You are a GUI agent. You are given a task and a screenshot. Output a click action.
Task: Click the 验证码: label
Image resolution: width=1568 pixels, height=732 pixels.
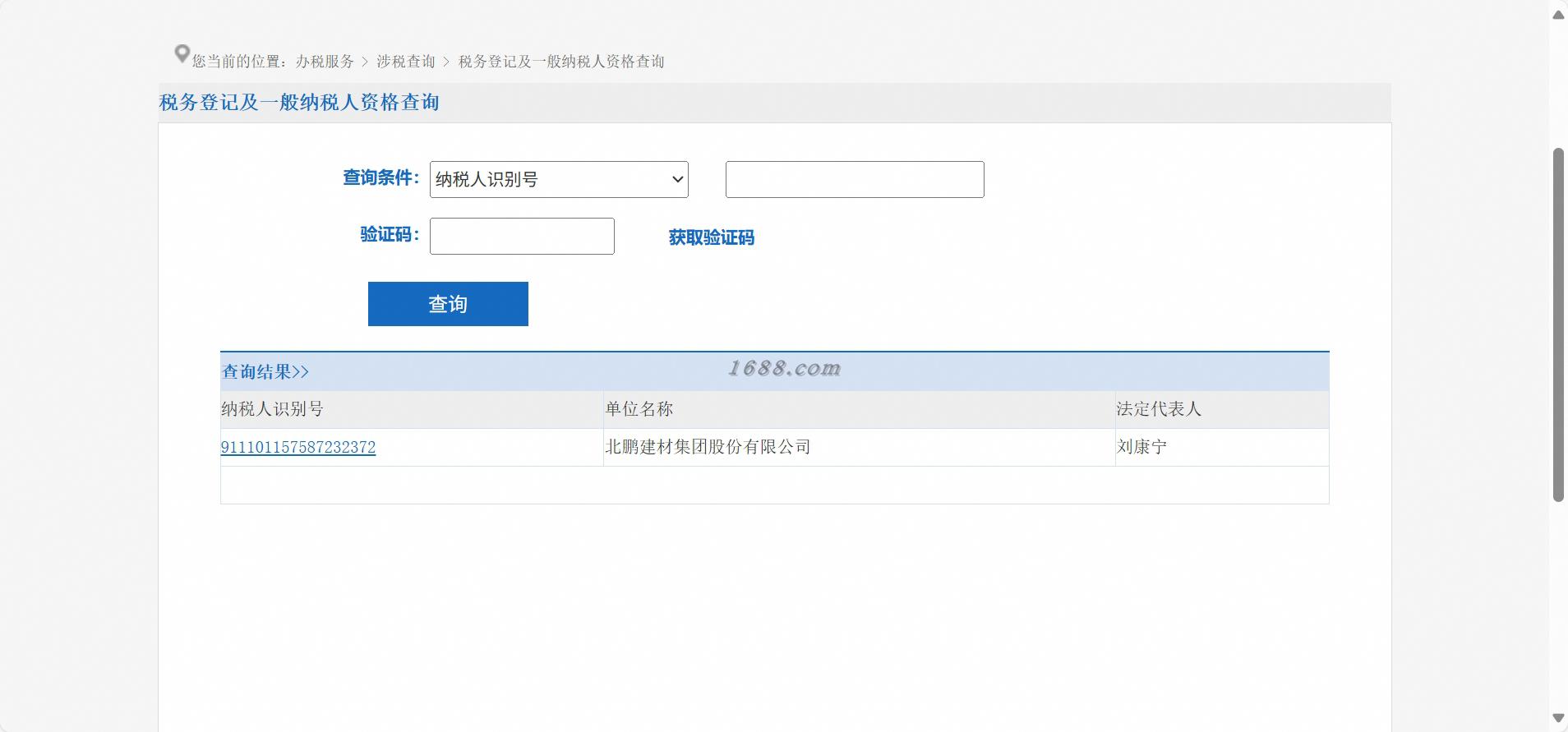[x=390, y=234]
